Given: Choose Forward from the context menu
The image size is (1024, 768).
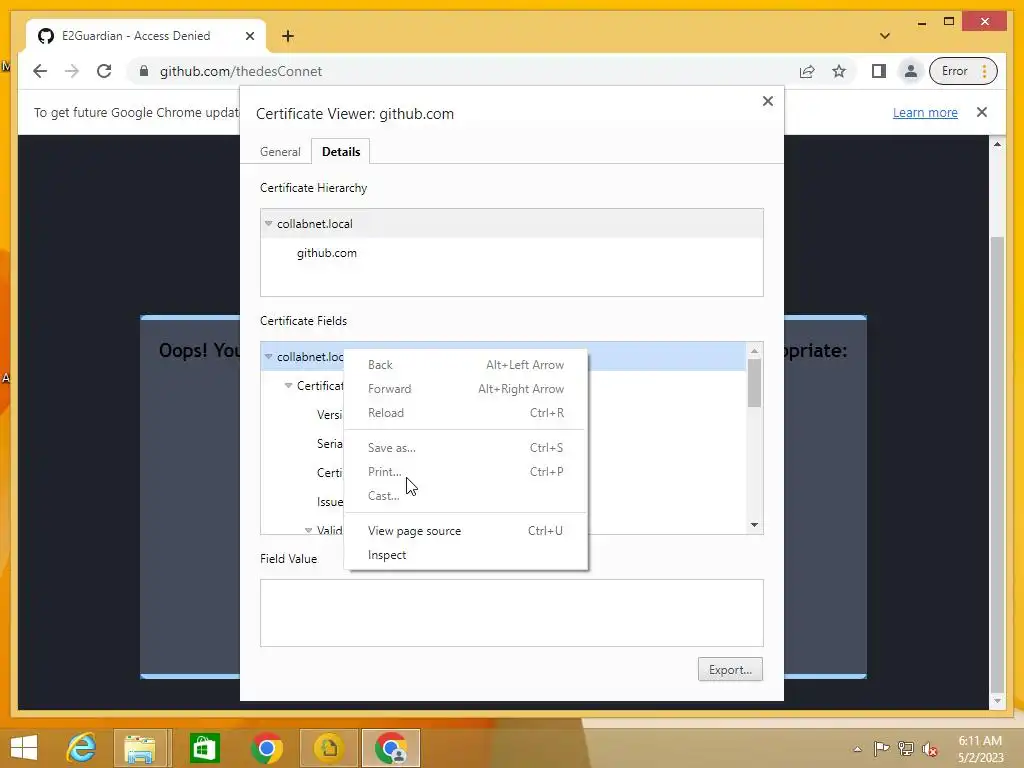Looking at the screenshot, I should [x=466, y=389].
